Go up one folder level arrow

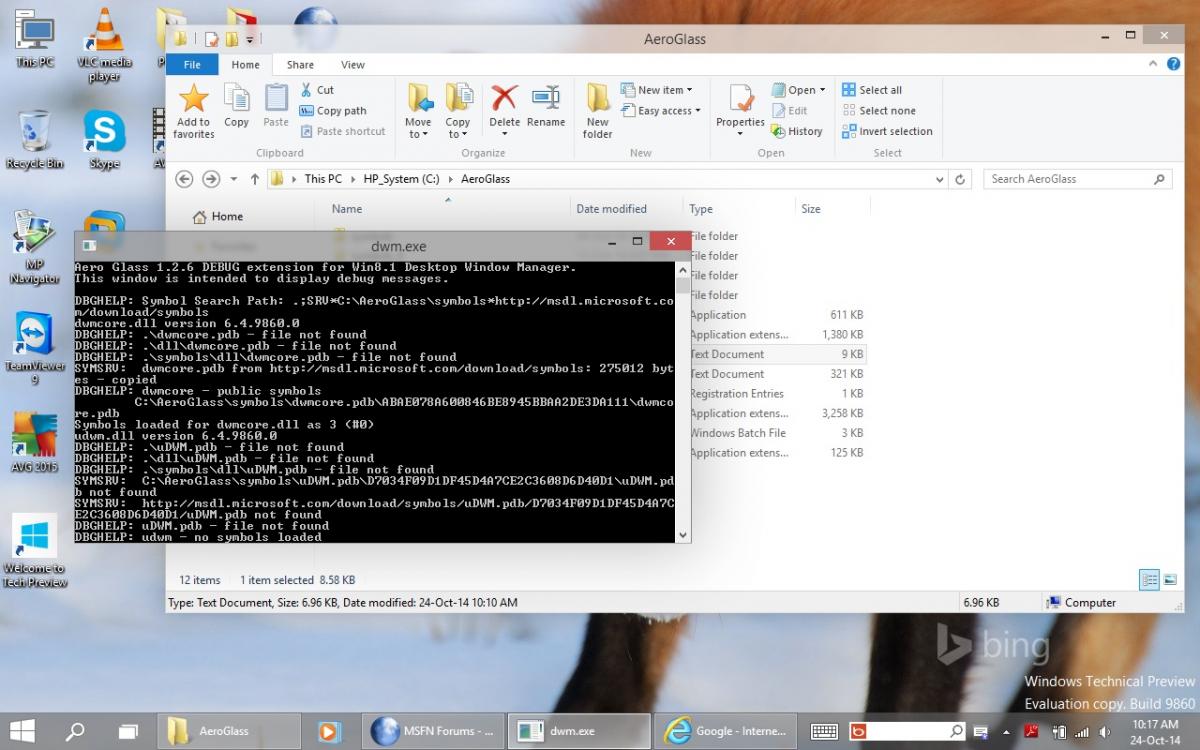point(255,179)
